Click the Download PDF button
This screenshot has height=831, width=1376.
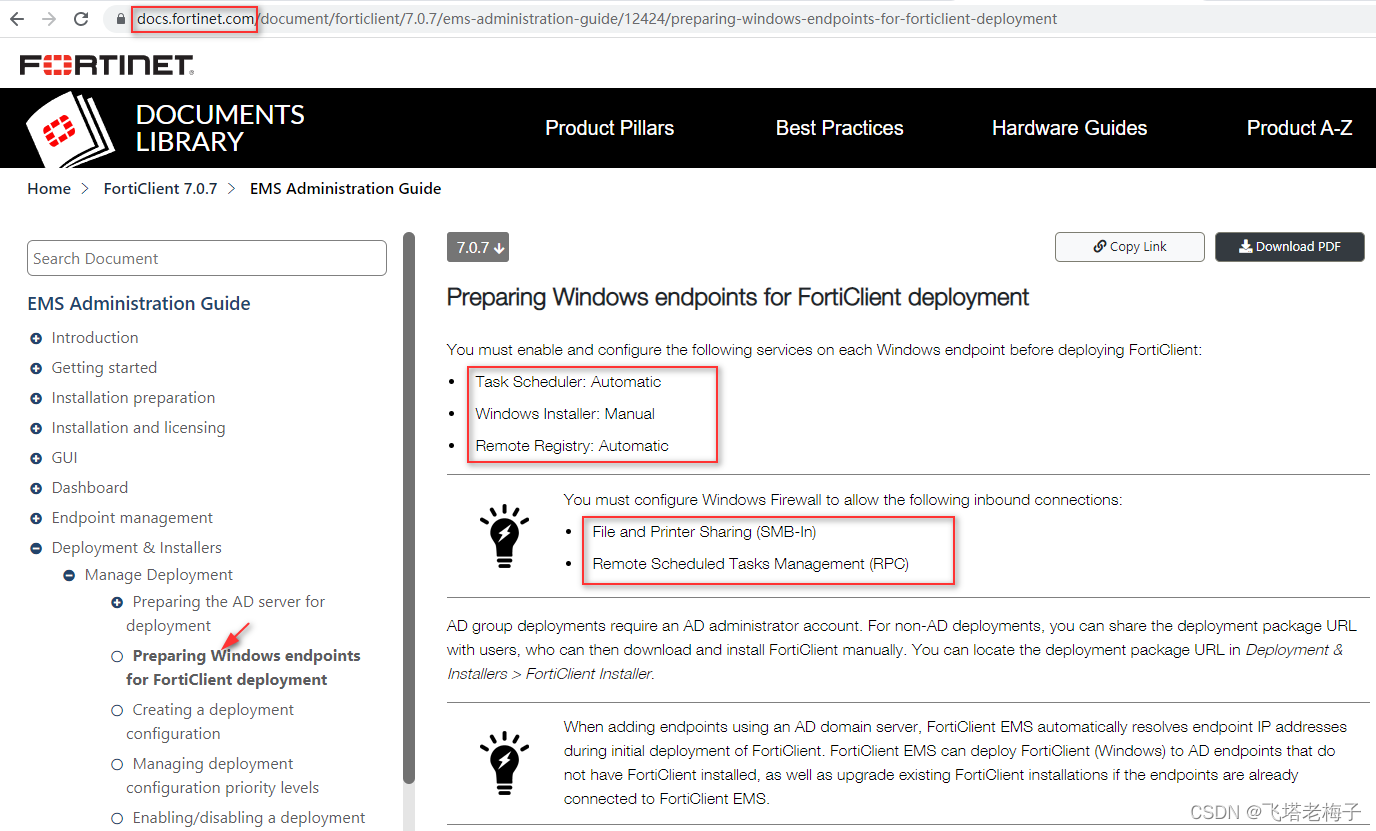1289,247
